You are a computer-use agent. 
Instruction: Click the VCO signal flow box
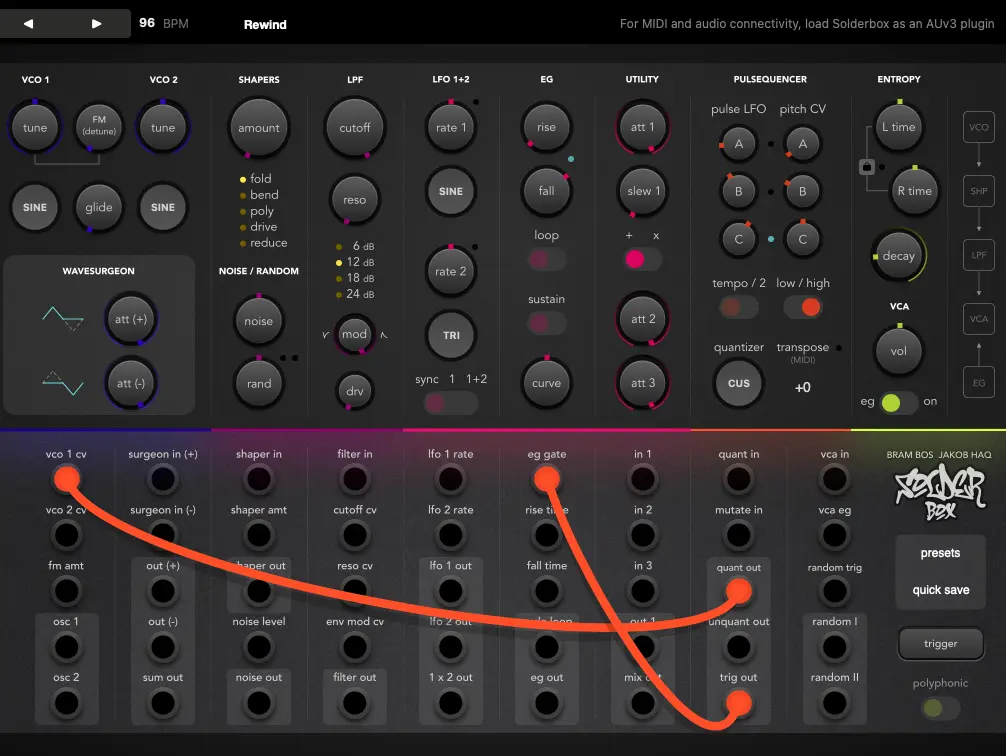(978, 127)
